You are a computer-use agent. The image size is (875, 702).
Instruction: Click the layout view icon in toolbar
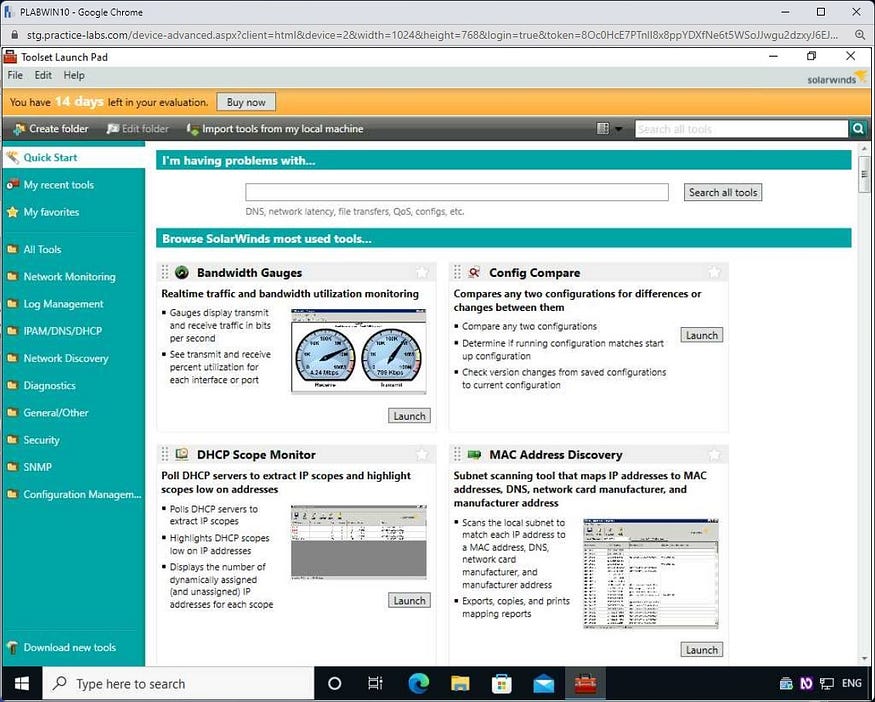(603, 129)
